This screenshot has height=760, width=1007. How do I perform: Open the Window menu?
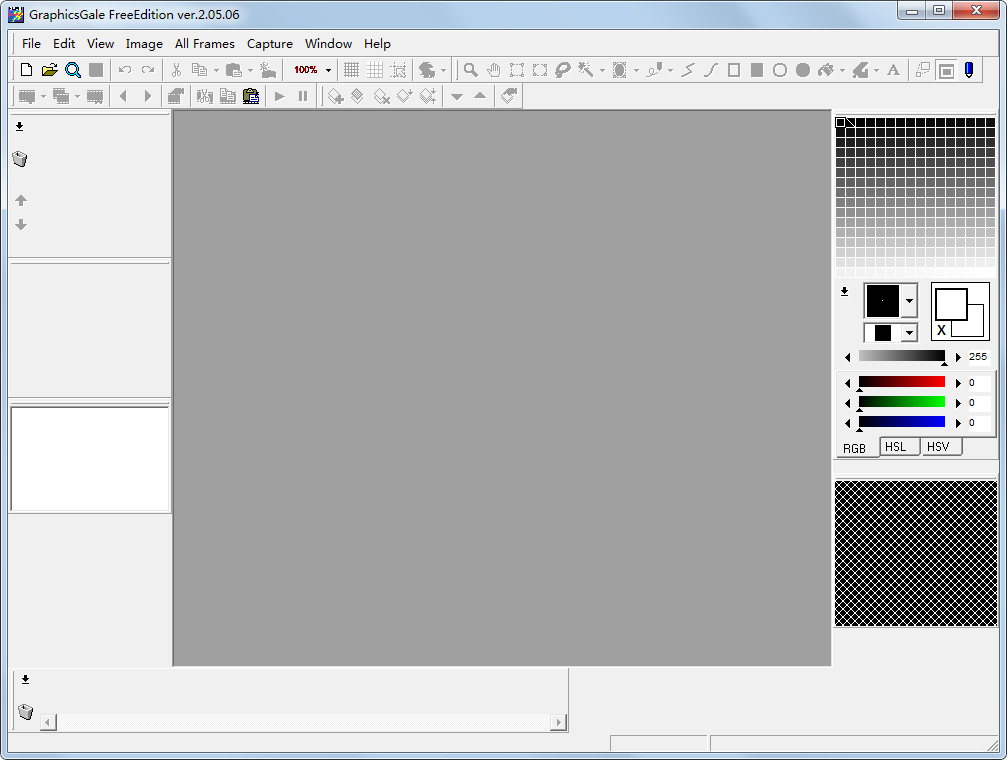(328, 44)
